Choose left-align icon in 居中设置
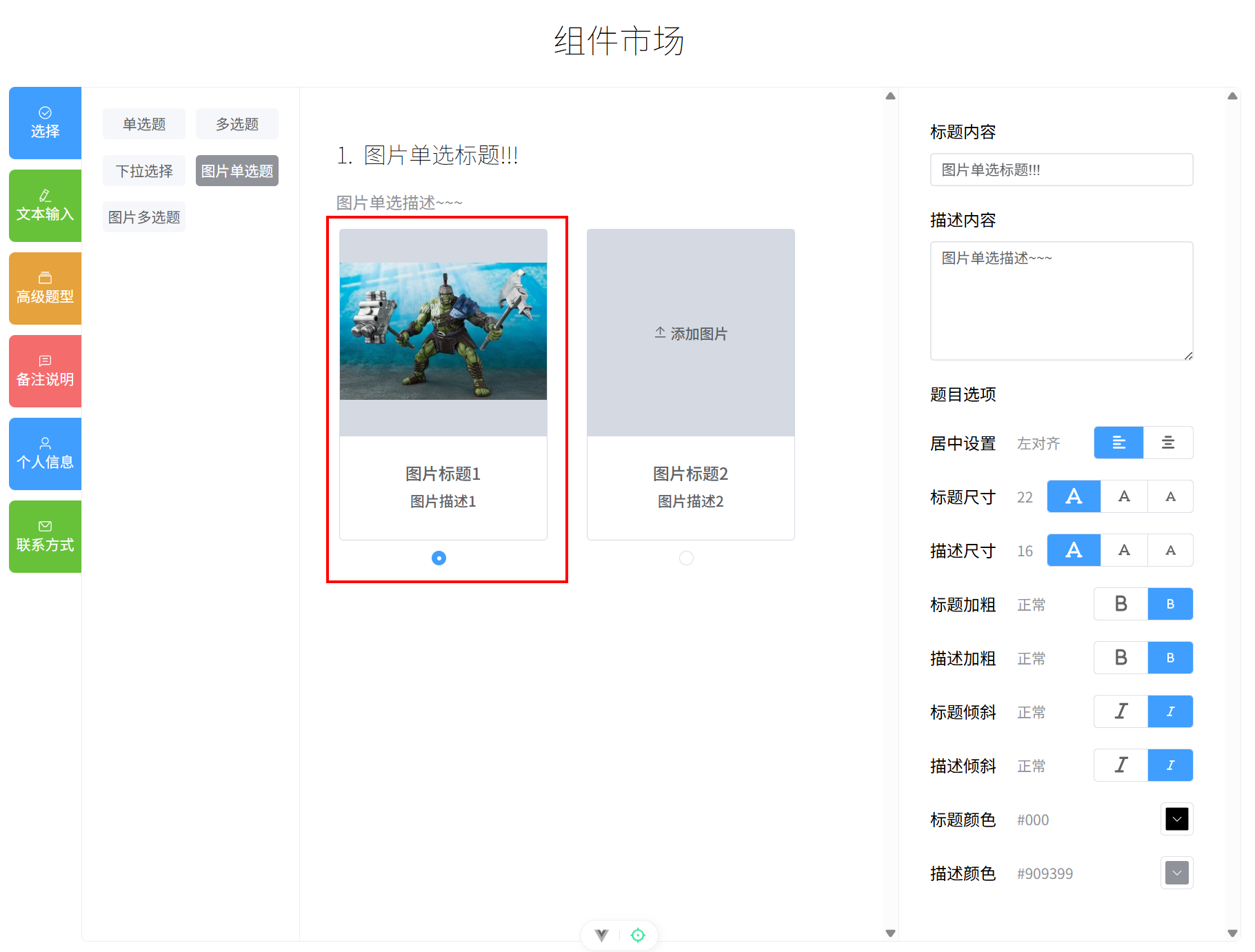 1118,443
